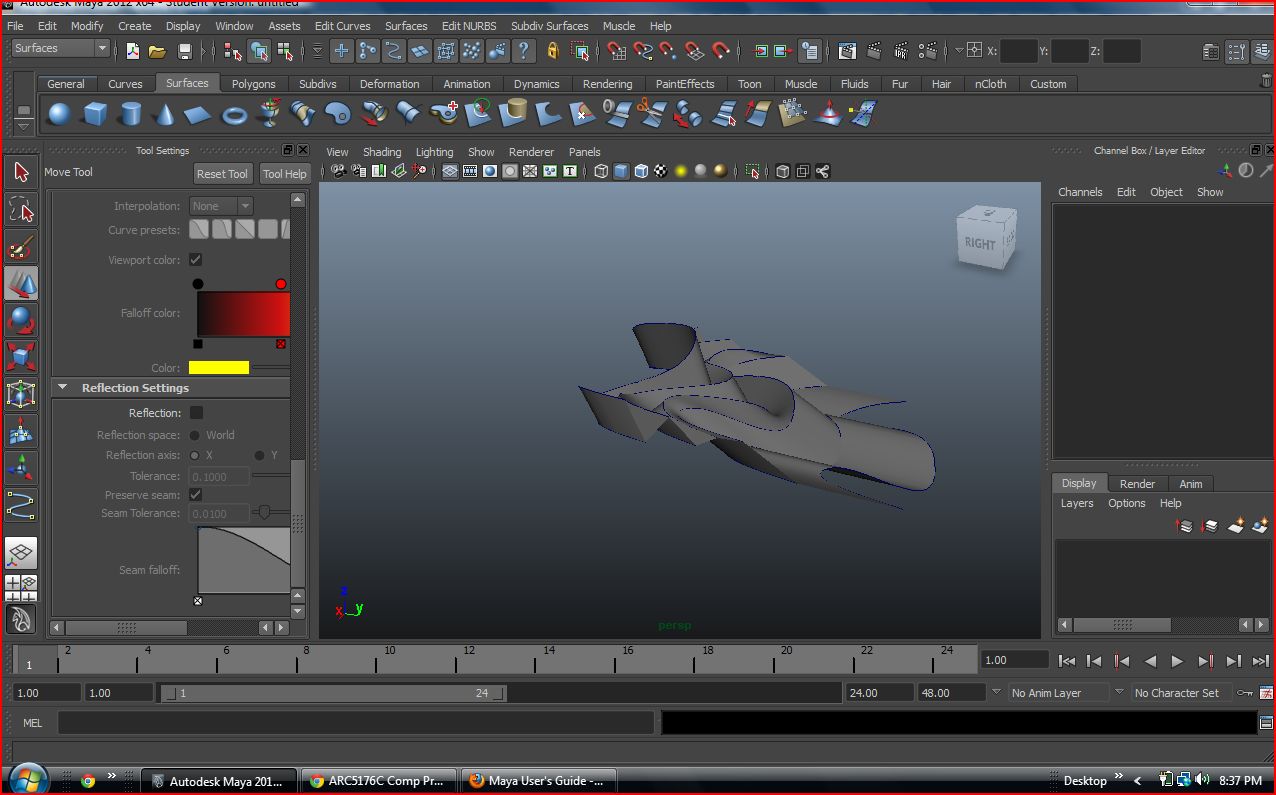Activate the Select tool arrow
1276x795 pixels.
click(21, 172)
